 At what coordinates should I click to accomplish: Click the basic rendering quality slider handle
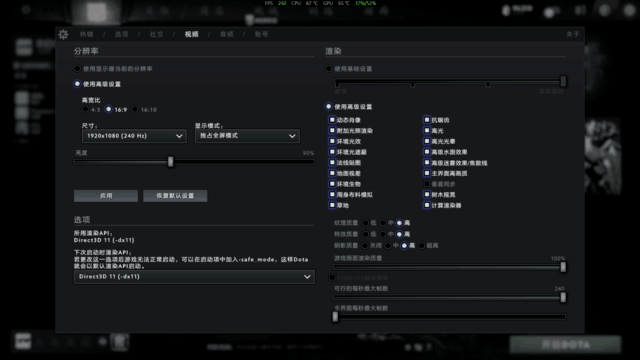pos(563,81)
